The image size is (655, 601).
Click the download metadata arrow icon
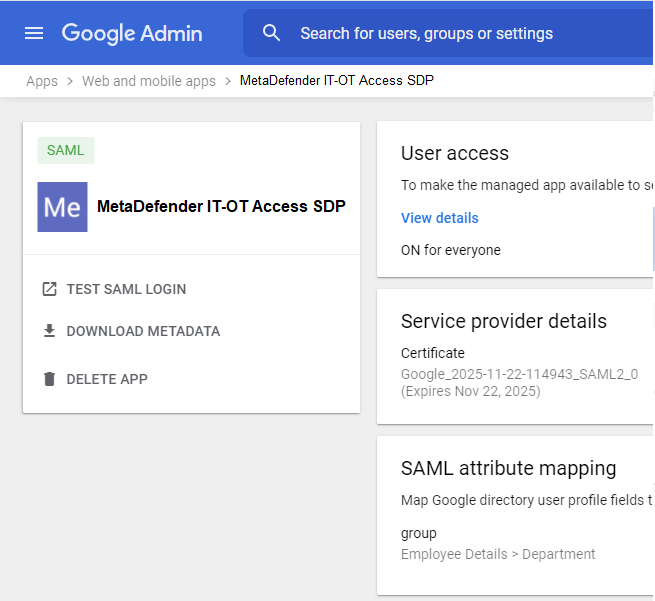click(49, 331)
